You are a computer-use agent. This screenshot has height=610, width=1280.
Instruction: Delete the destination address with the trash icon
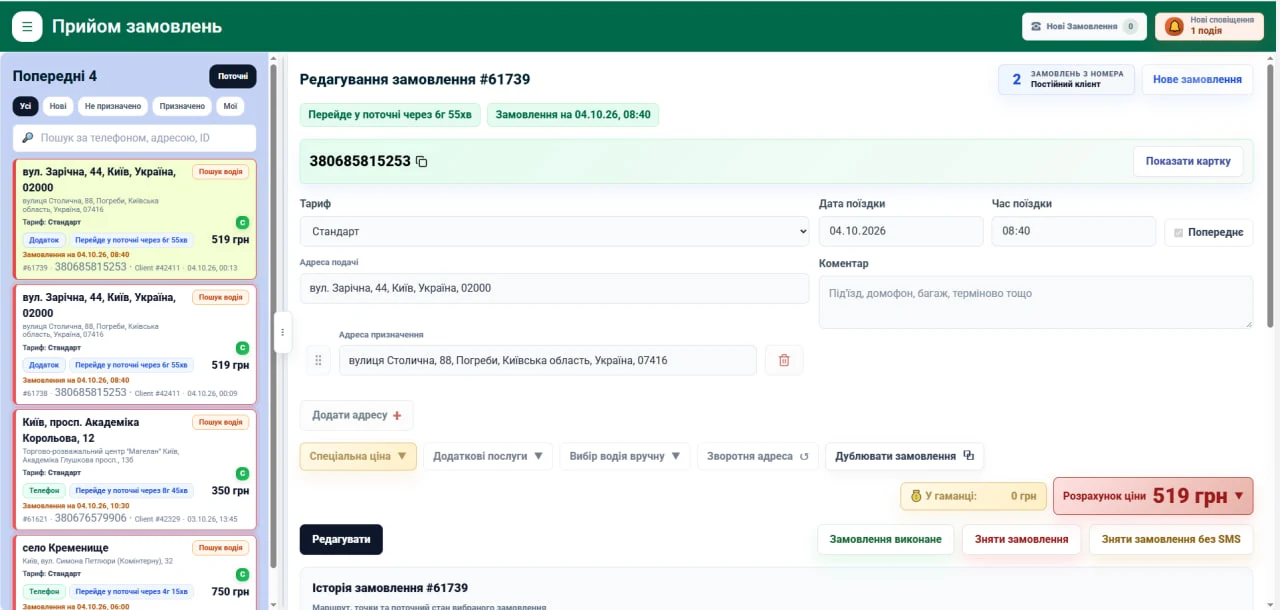tap(784, 360)
